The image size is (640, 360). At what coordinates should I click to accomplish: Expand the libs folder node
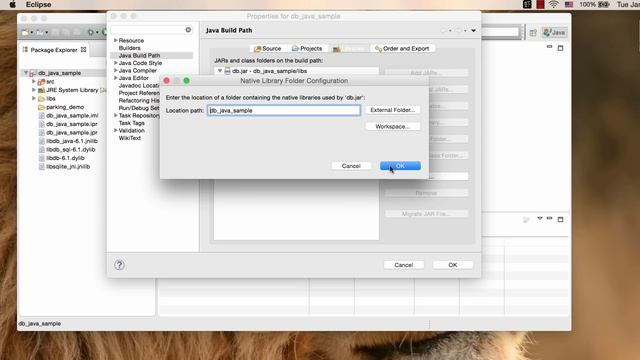(33, 98)
